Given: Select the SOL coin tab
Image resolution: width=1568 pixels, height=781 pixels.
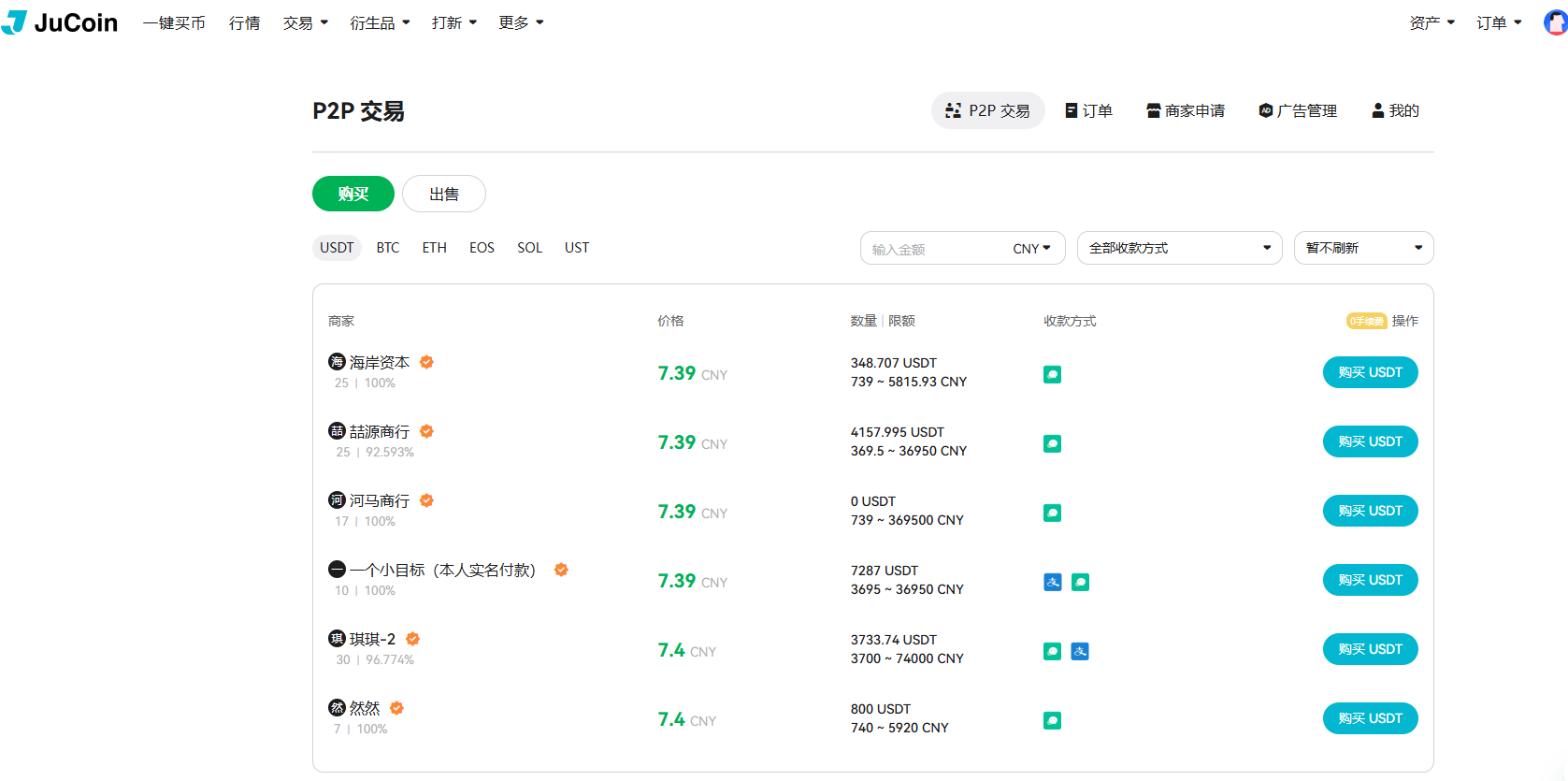Looking at the screenshot, I should 529,248.
